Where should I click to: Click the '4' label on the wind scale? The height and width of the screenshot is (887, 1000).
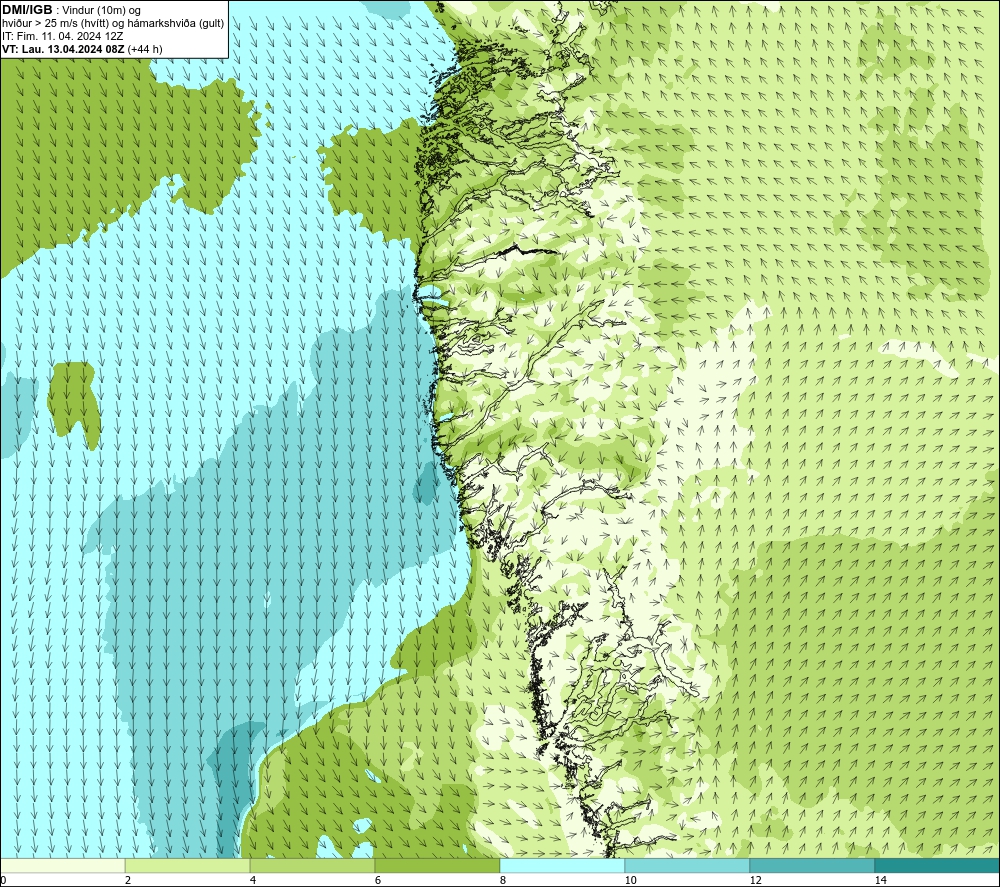point(253,880)
